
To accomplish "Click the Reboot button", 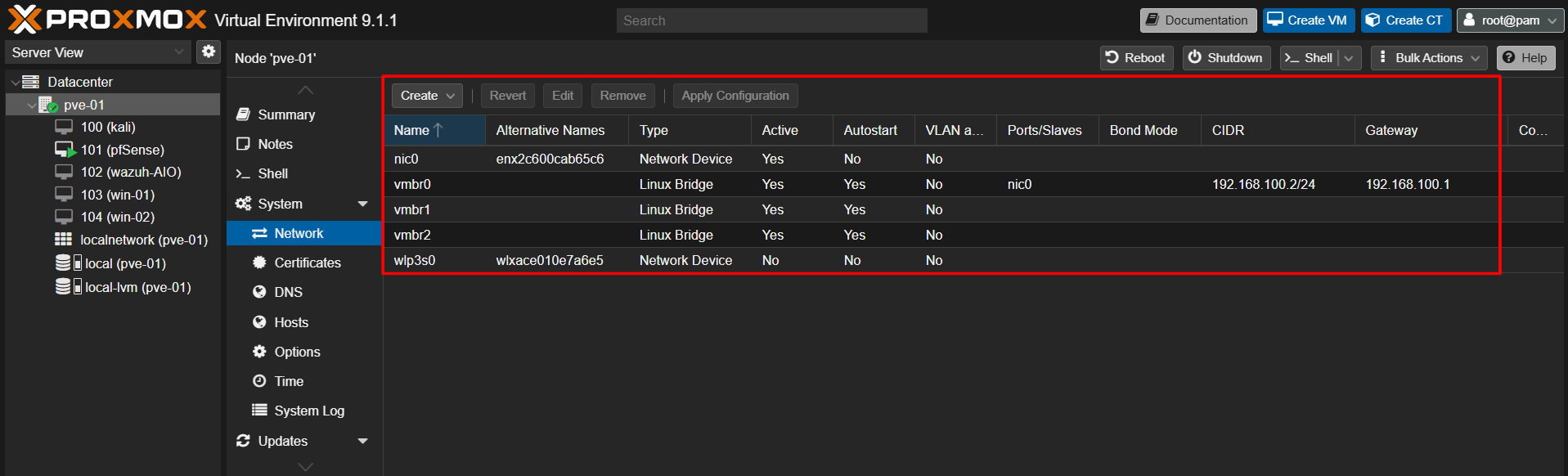I will (x=1136, y=58).
